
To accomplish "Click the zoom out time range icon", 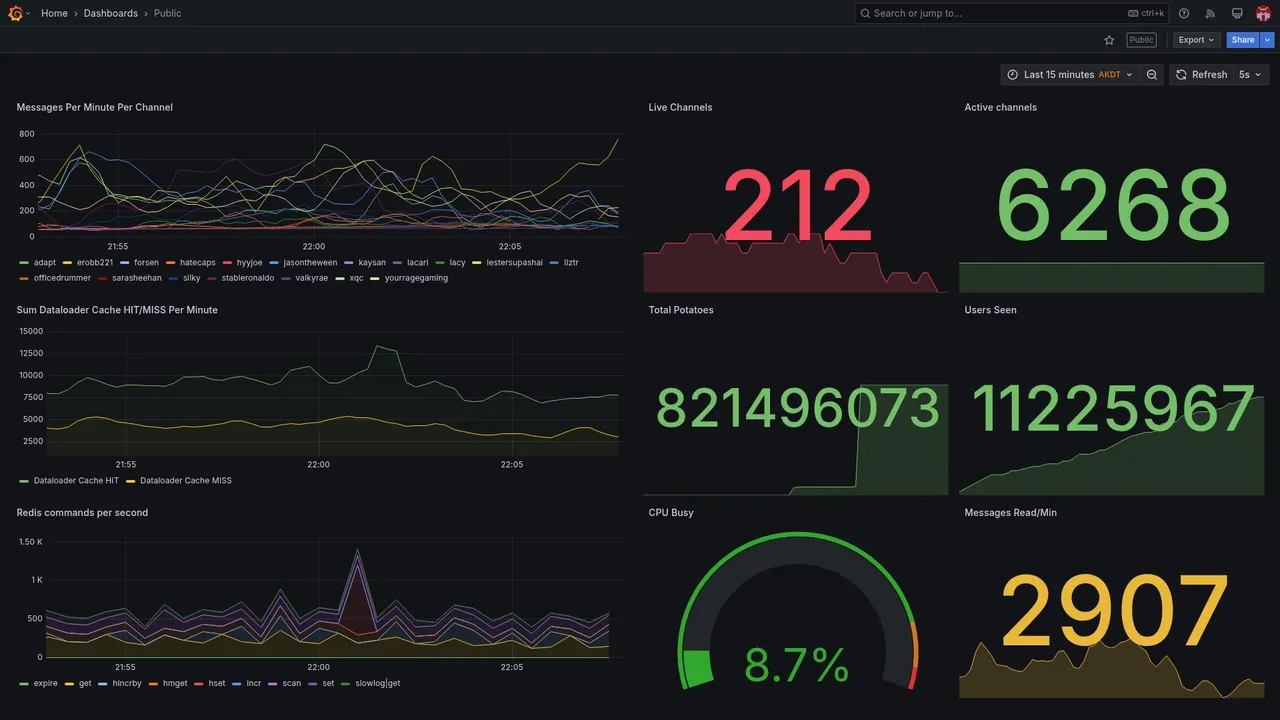I will [1152, 75].
